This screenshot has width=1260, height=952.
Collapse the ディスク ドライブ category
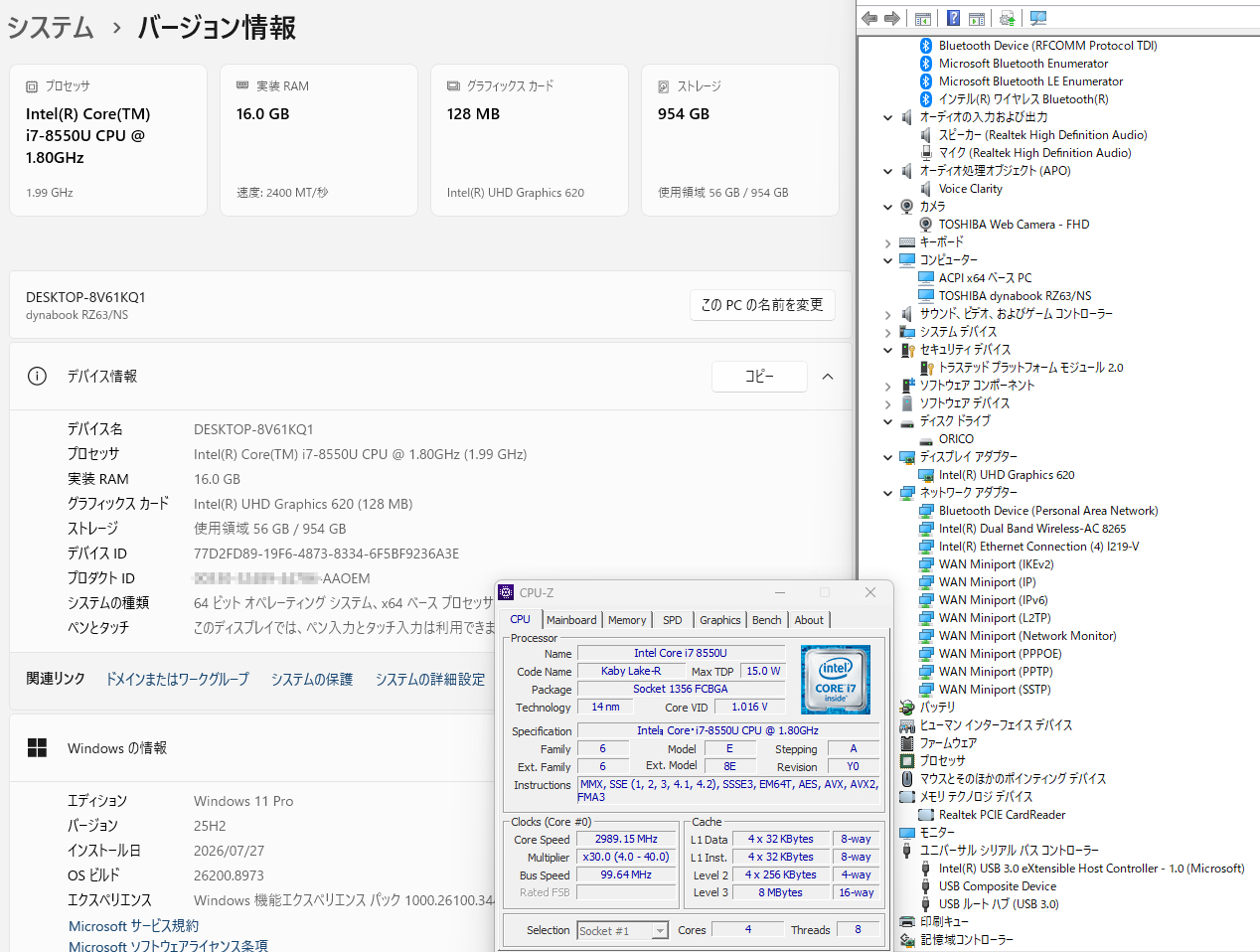point(887,421)
